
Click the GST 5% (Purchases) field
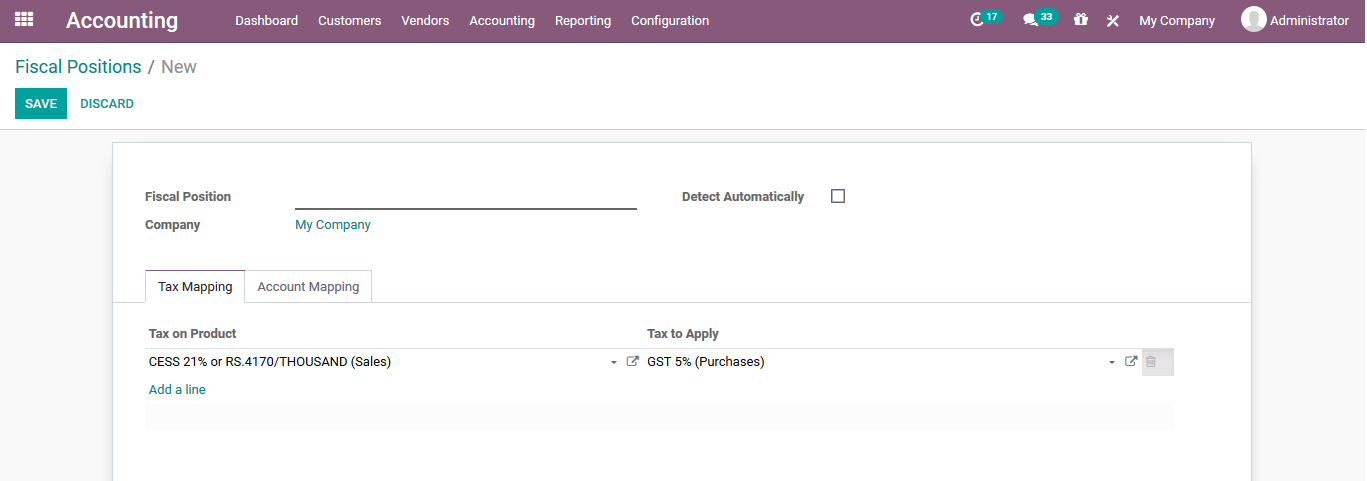pos(882,362)
